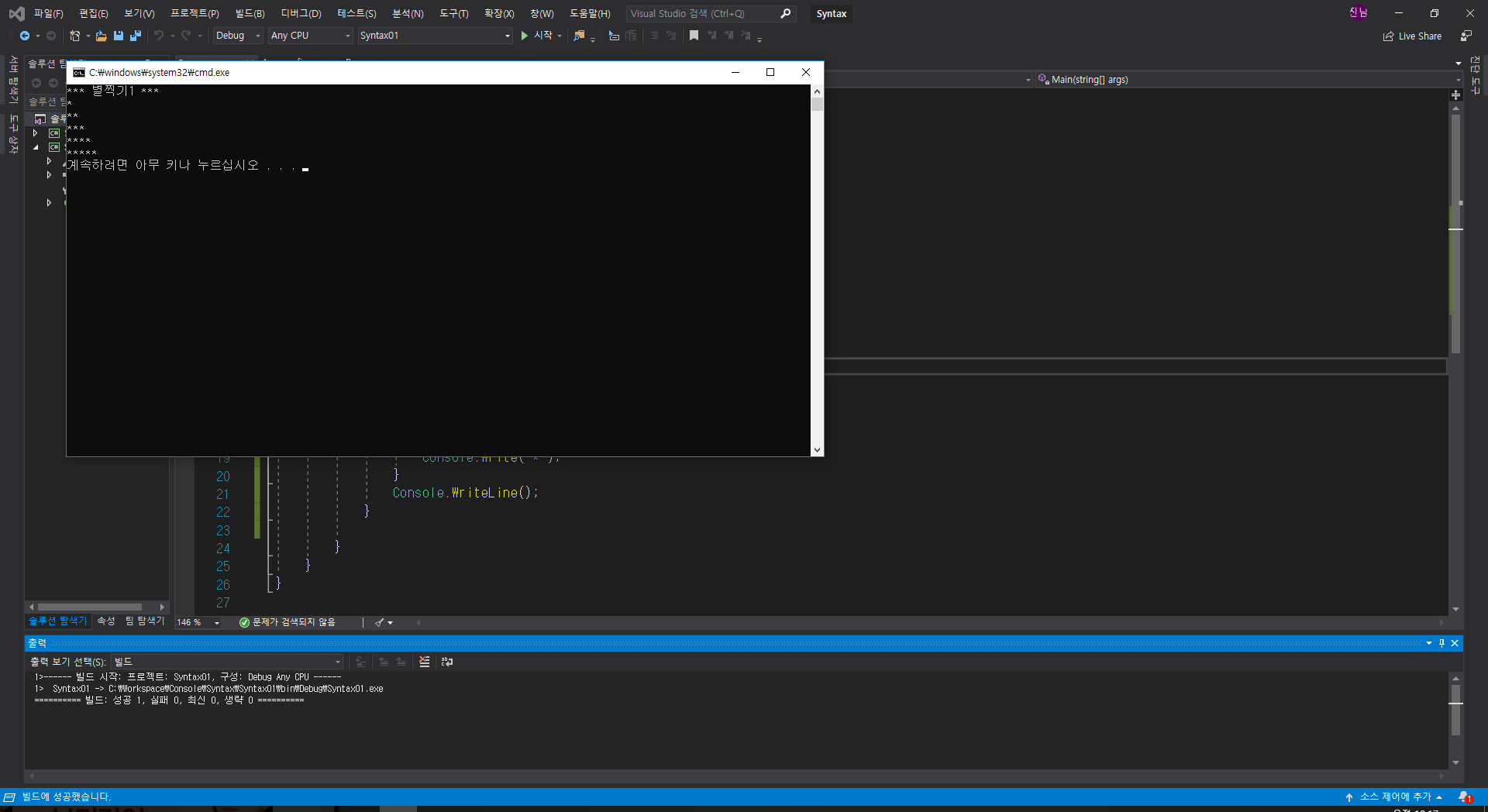The height and width of the screenshot is (812, 1488).
Task: Click the Solution Explorer horizontal scrollbar
Action: pos(90,607)
